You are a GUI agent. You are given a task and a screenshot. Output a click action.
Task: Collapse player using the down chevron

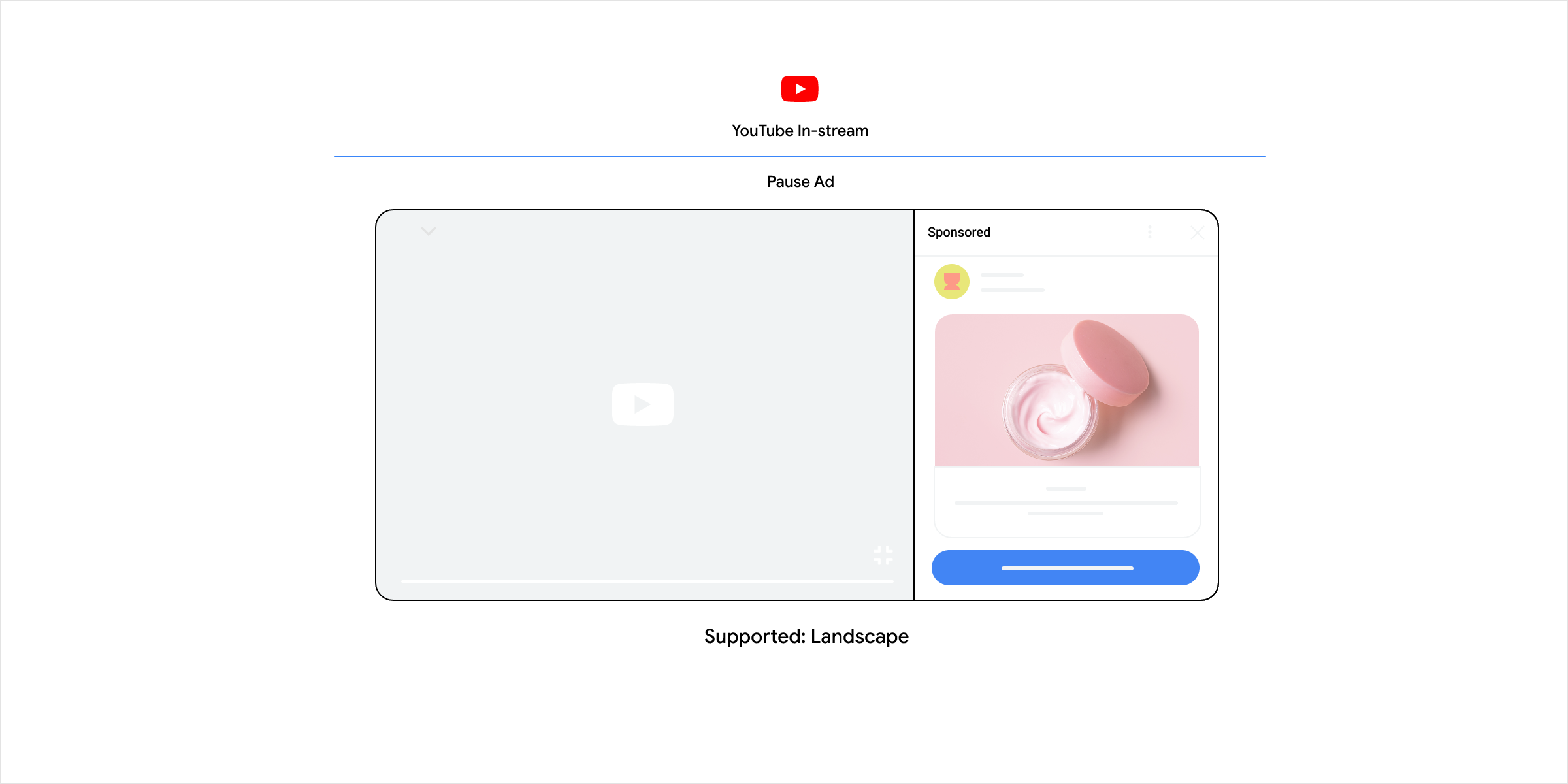point(429,231)
